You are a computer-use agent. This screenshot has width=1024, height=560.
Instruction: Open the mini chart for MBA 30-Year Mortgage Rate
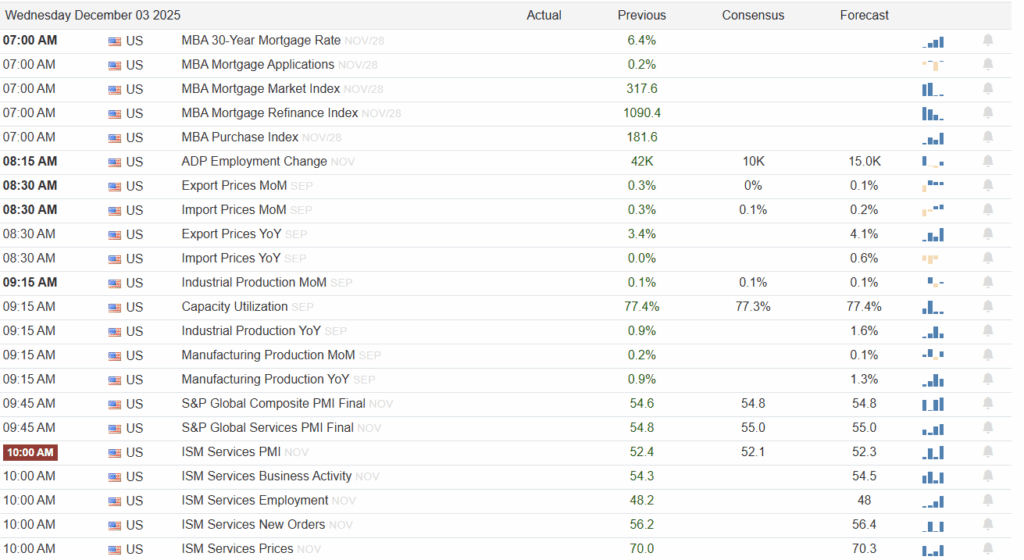click(933, 41)
